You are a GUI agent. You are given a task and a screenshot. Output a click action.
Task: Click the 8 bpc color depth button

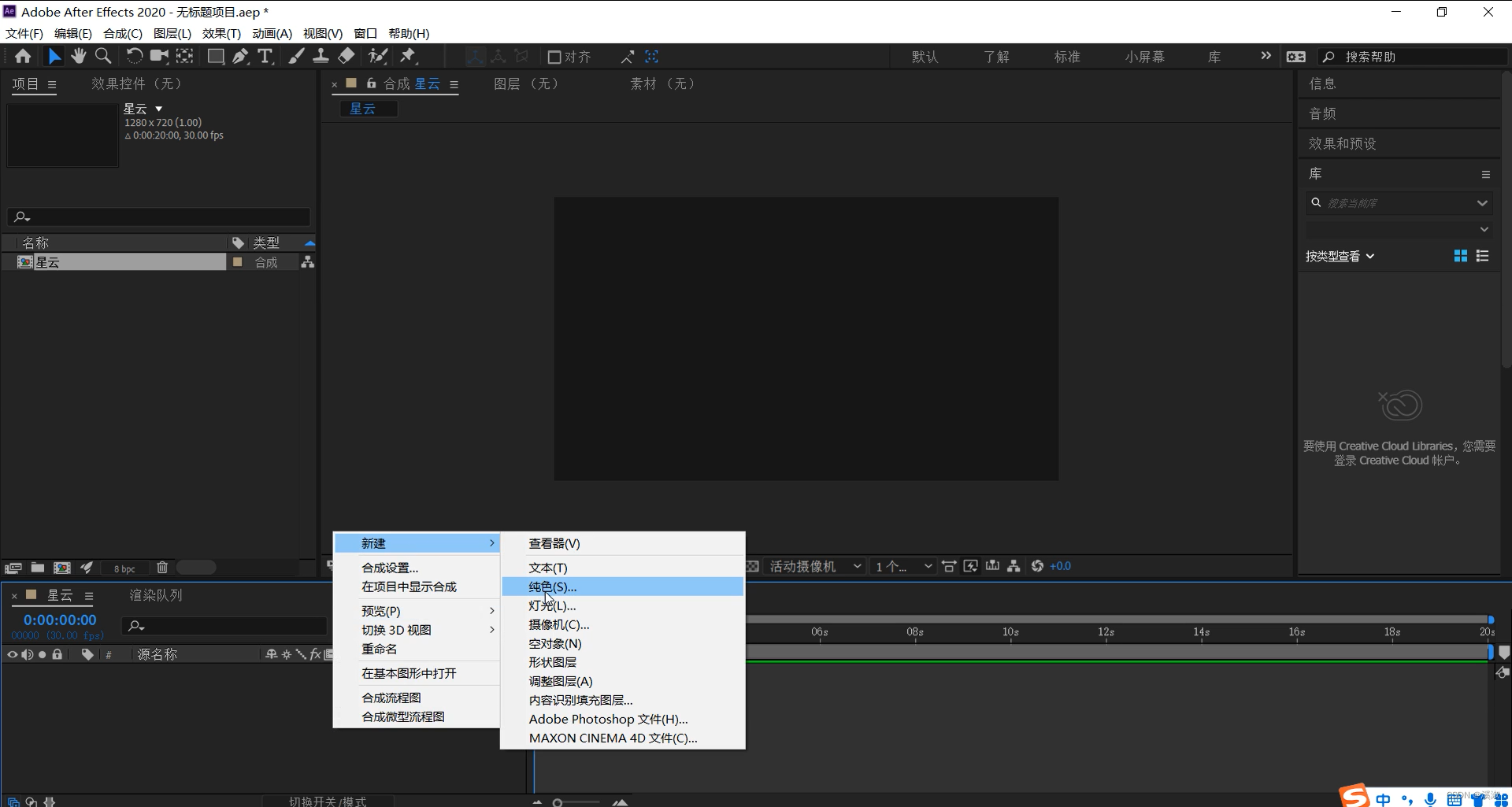tap(124, 568)
